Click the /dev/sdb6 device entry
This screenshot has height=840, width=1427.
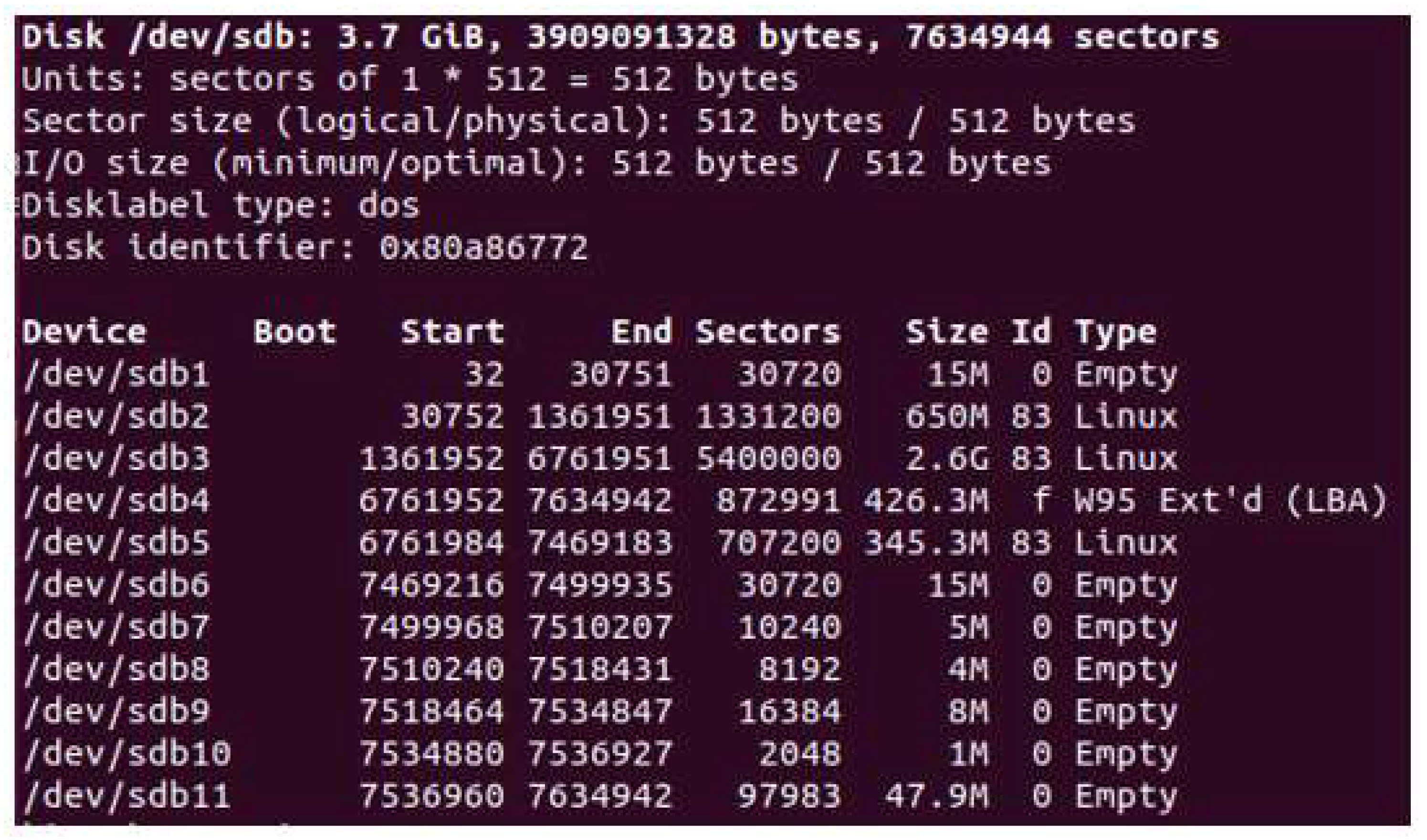[116, 585]
